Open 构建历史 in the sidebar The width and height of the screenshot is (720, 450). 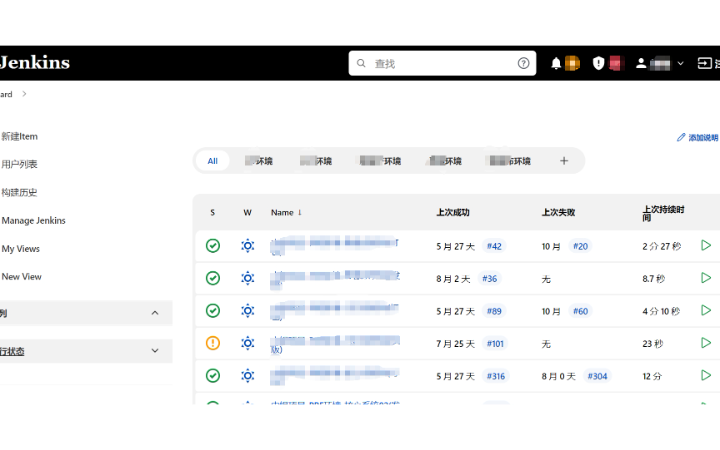coord(19,192)
